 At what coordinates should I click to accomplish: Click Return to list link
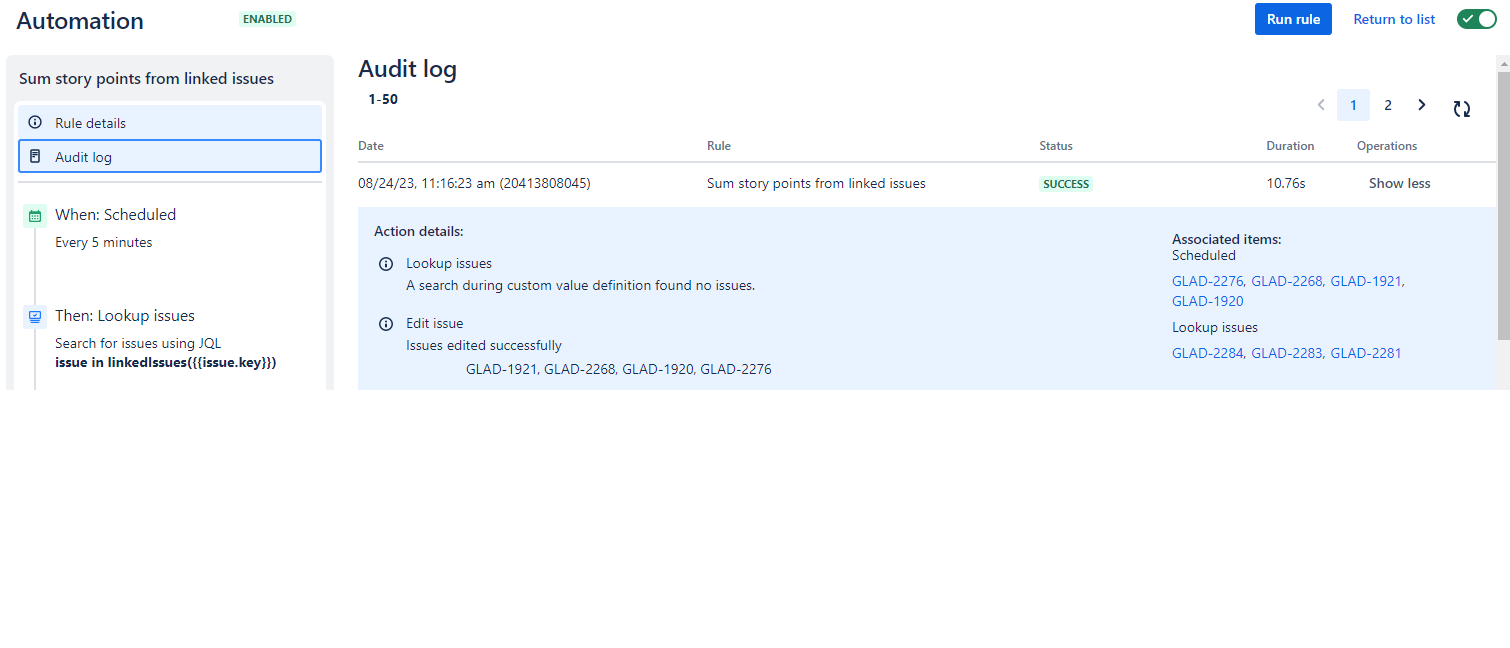1394,19
